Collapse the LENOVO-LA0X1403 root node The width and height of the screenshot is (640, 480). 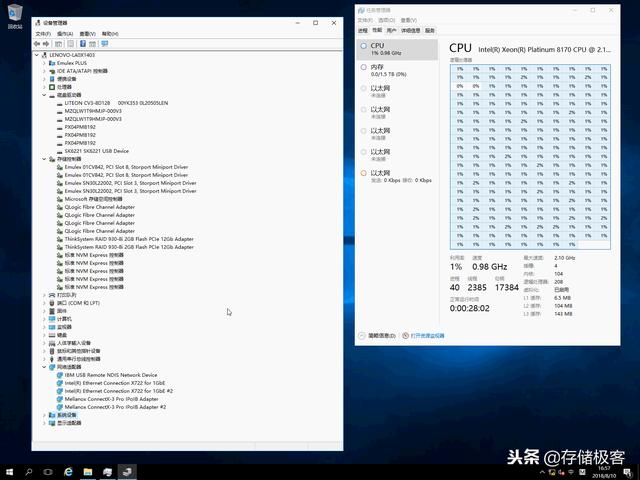click(x=37, y=55)
